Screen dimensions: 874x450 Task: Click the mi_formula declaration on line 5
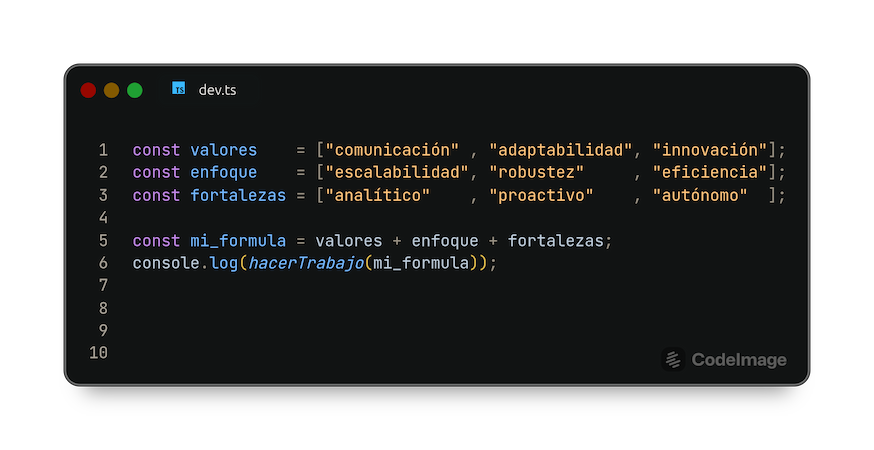click(238, 241)
